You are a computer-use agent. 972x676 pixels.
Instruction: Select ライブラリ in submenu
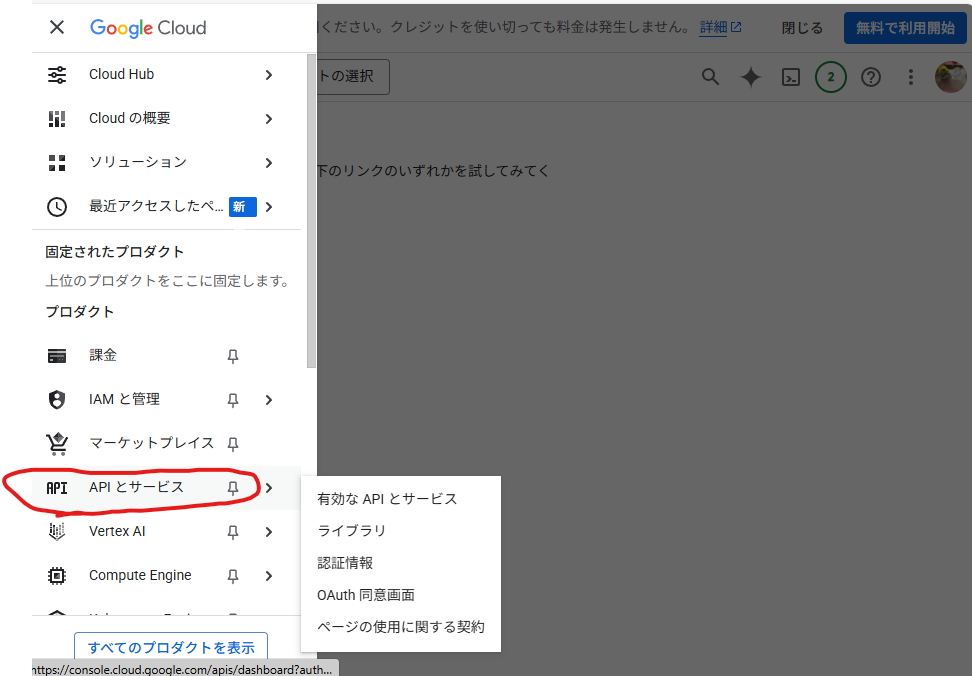[400, 531]
